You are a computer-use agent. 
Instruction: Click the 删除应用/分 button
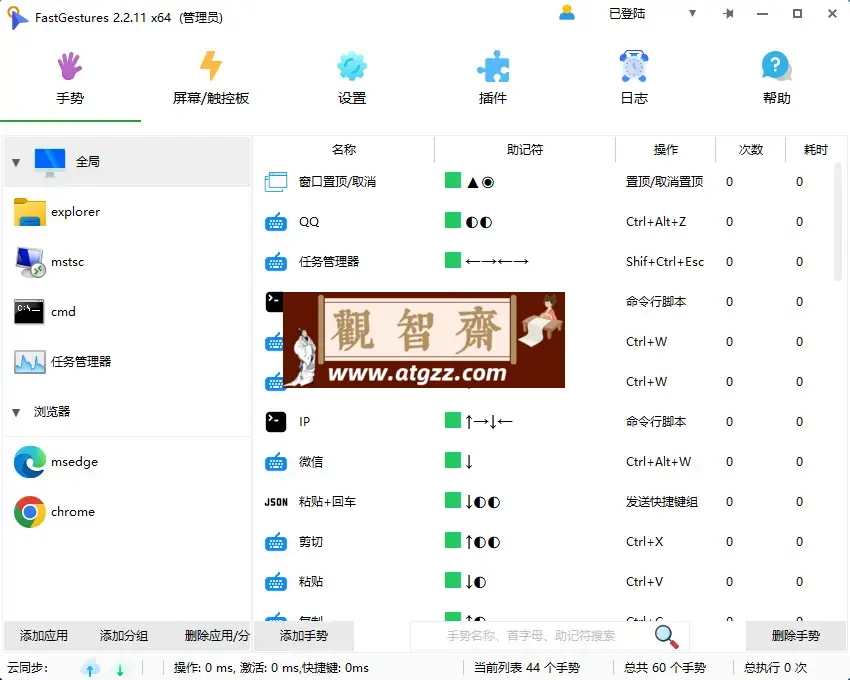click(217, 636)
